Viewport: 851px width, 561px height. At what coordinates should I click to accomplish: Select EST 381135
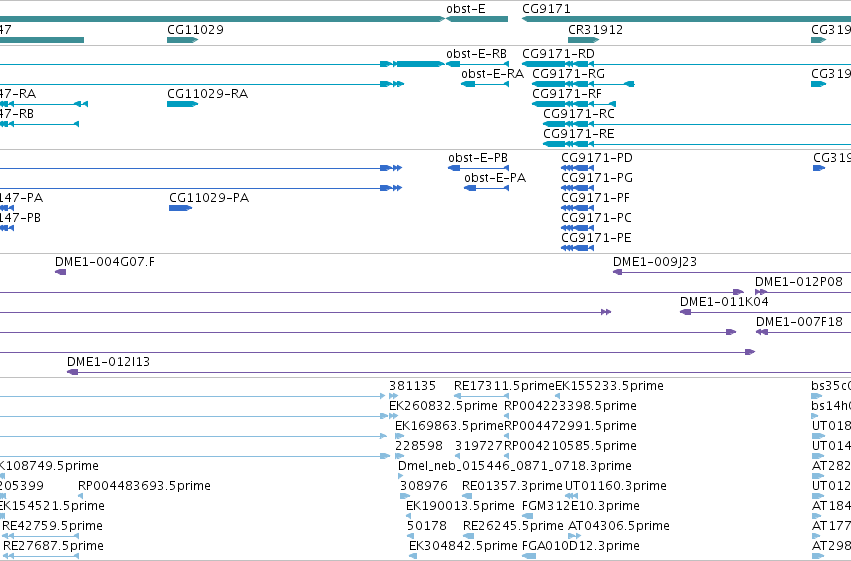[393, 396]
